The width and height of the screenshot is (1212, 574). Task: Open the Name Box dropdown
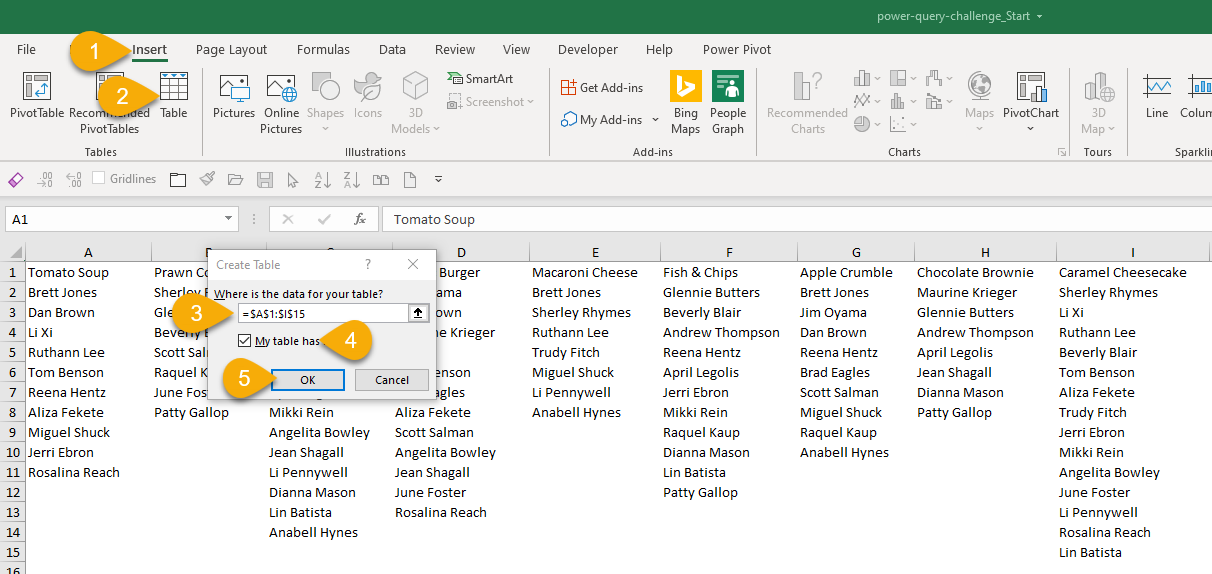tap(229, 219)
